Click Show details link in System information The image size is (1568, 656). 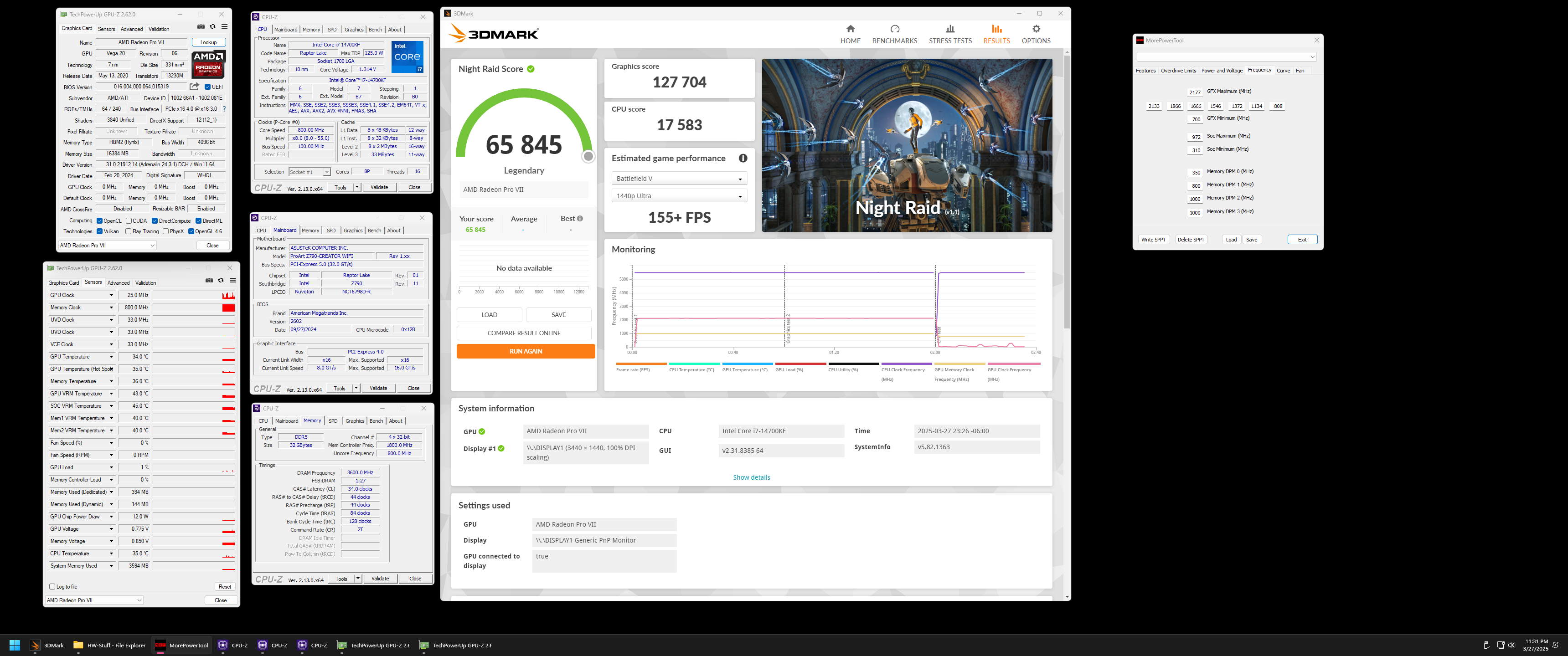[x=751, y=478]
